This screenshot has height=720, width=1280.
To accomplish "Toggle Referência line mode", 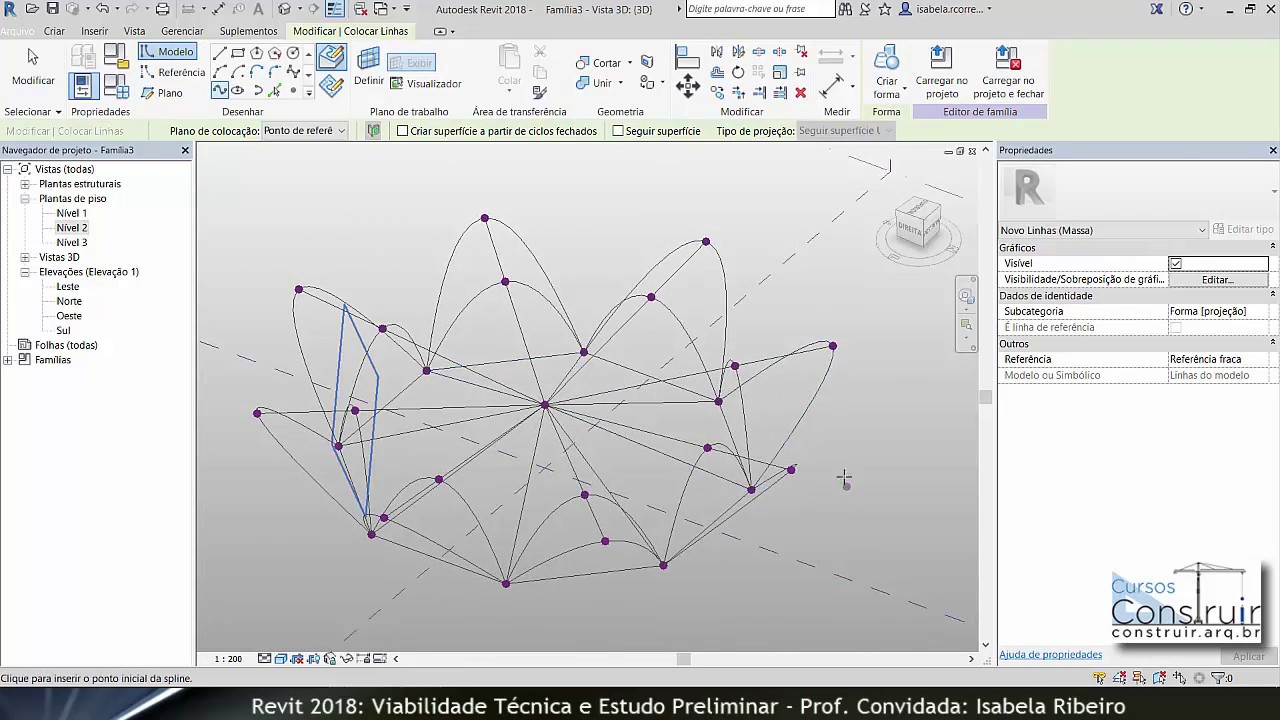I will (x=172, y=72).
